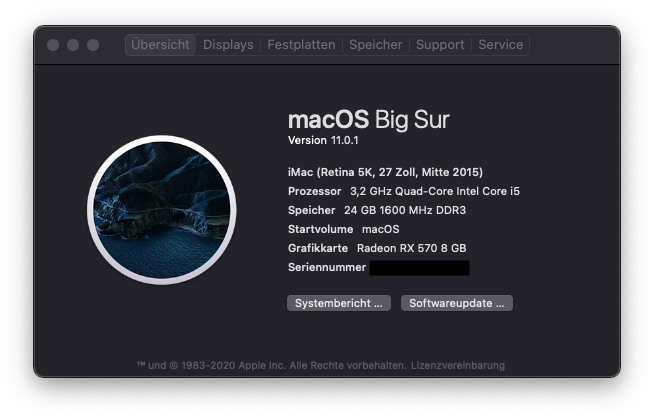Minimize the window using the middle traffic-light button
This screenshot has width=654, height=419.
[x=73, y=45]
